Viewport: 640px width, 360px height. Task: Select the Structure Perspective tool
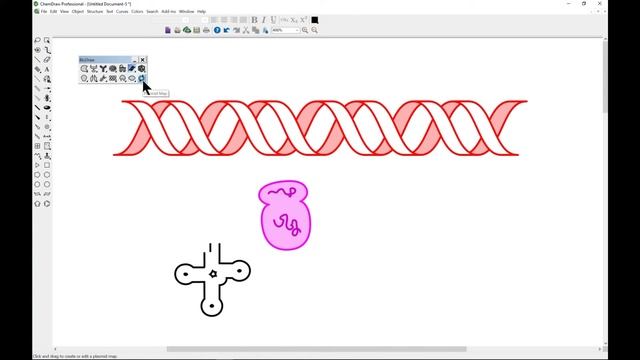(38, 50)
